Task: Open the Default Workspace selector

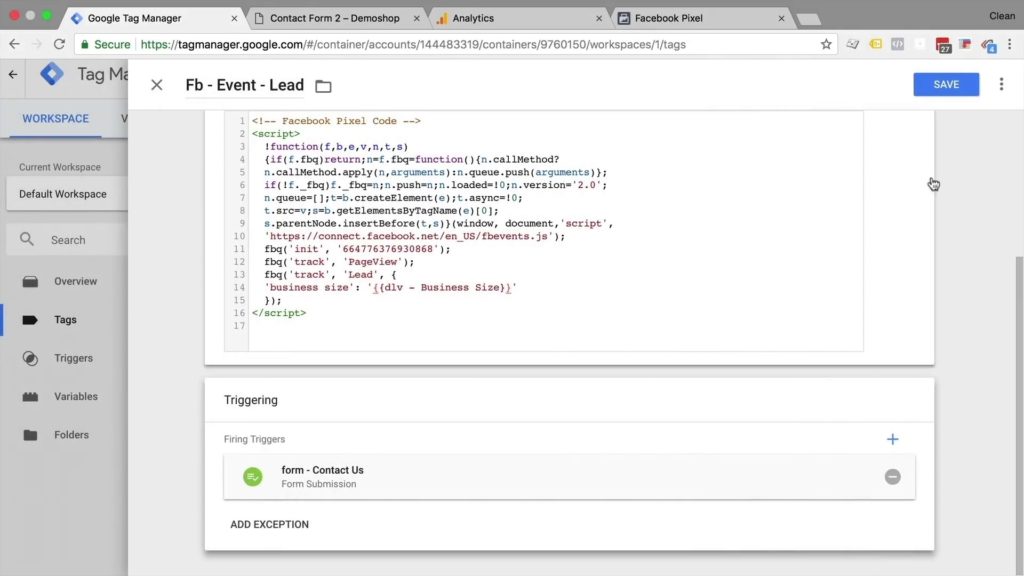Action: click(x=64, y=194)
